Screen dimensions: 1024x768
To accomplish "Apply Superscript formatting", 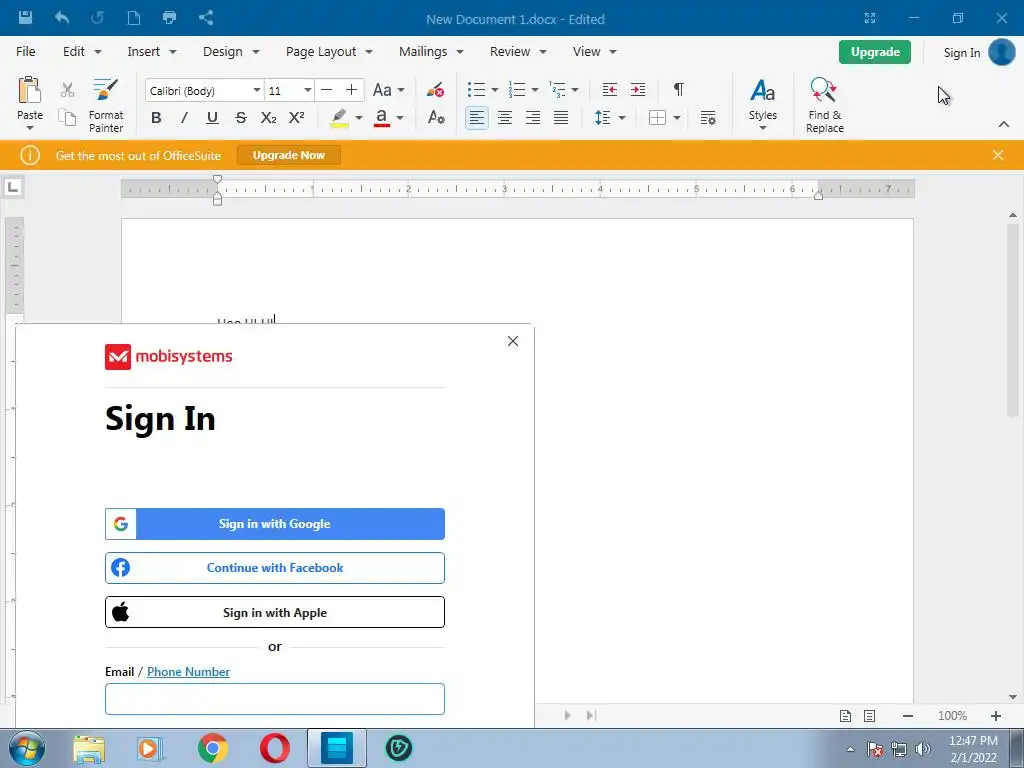I will pos(296,118).
